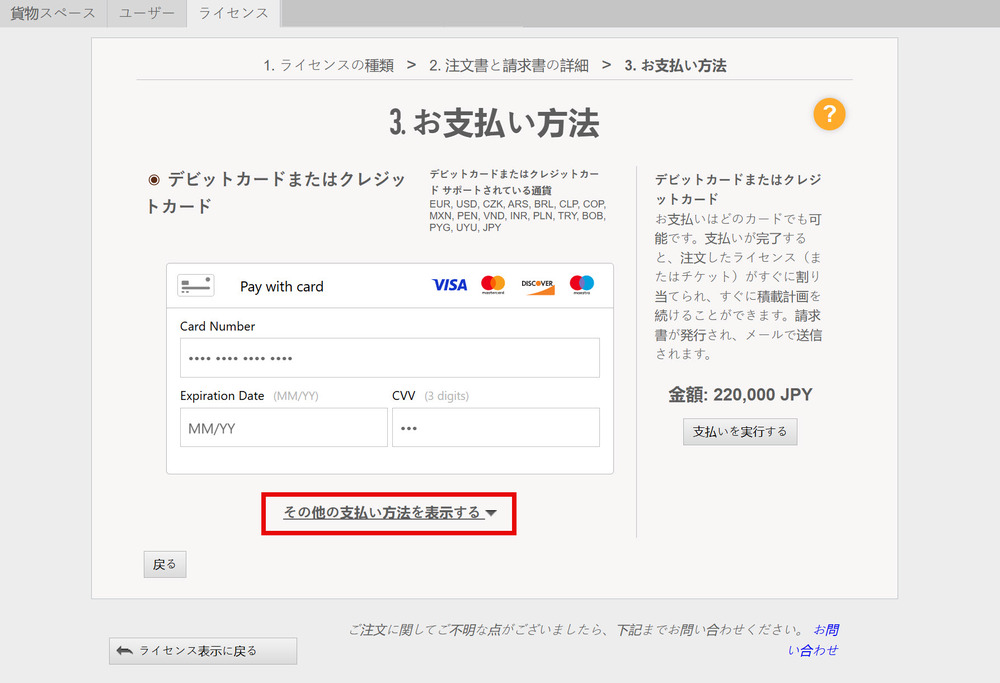Click the triangle arrow next to その他の支払い方法
This screenshot has height=683, width=1000.
492,514
